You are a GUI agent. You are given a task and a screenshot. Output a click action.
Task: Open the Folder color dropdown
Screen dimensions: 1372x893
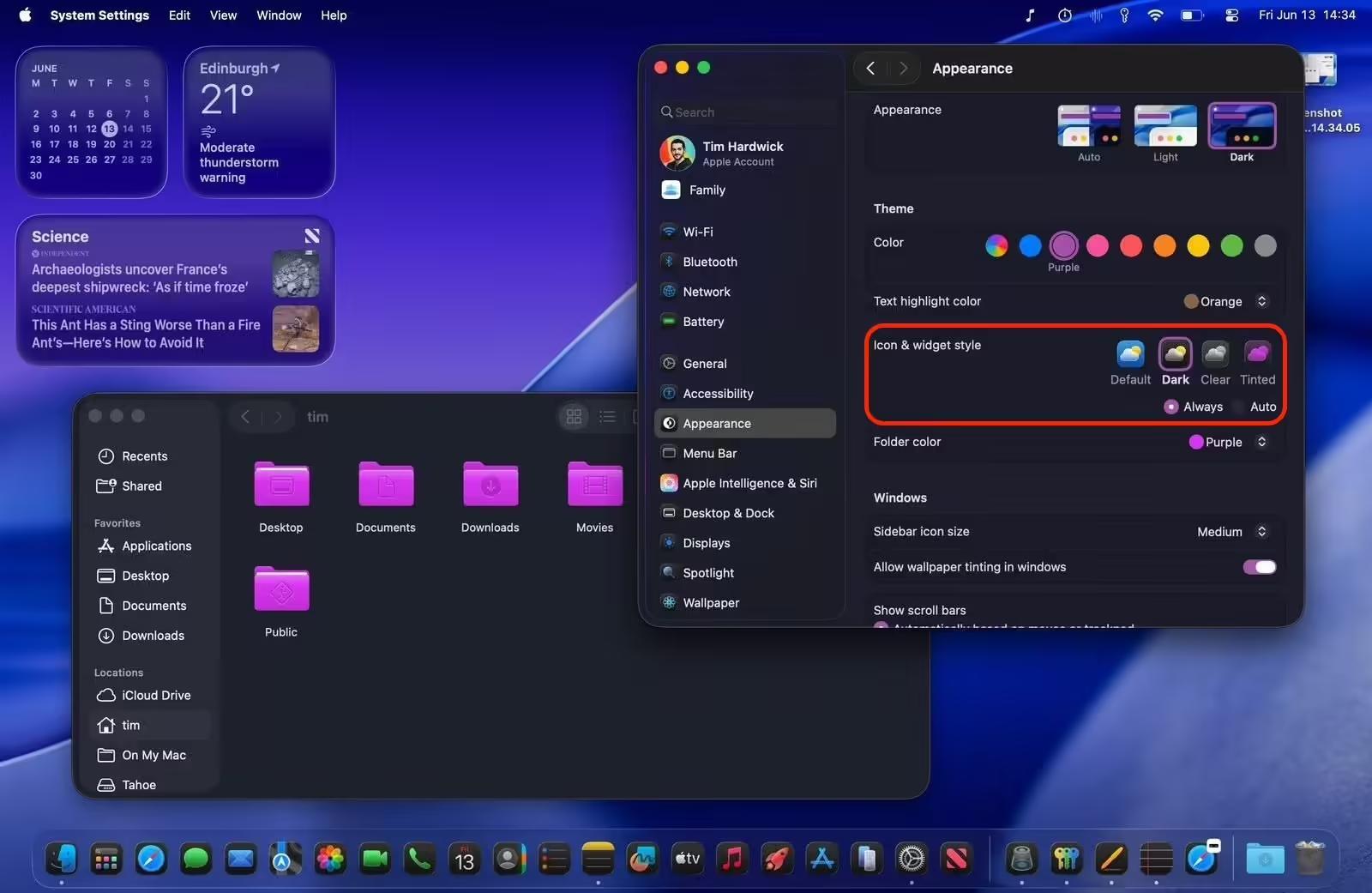pyautogui.click(x=1227, y=442)
